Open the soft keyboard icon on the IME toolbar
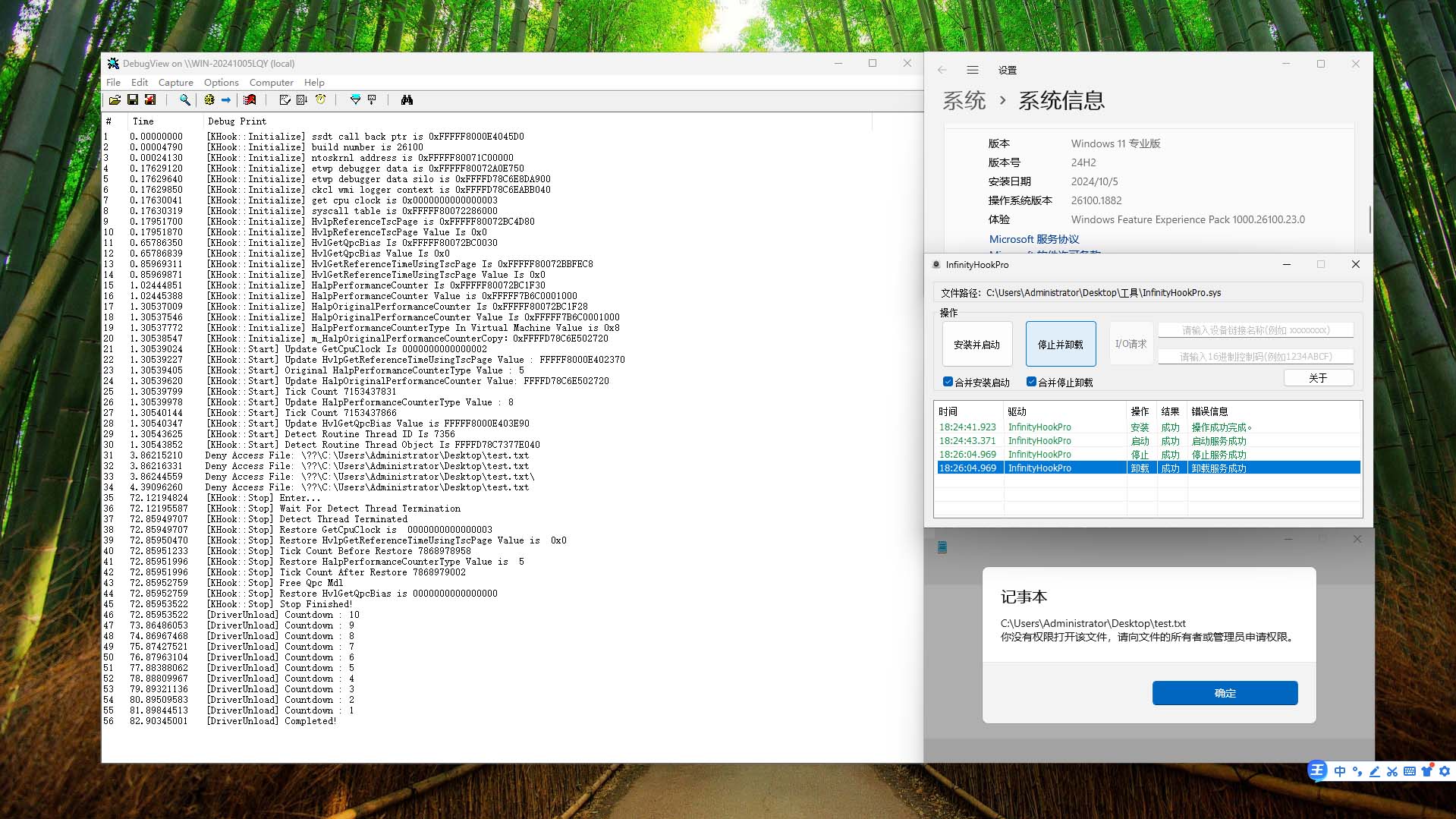1456x819 pixels. click(1410, 771)
